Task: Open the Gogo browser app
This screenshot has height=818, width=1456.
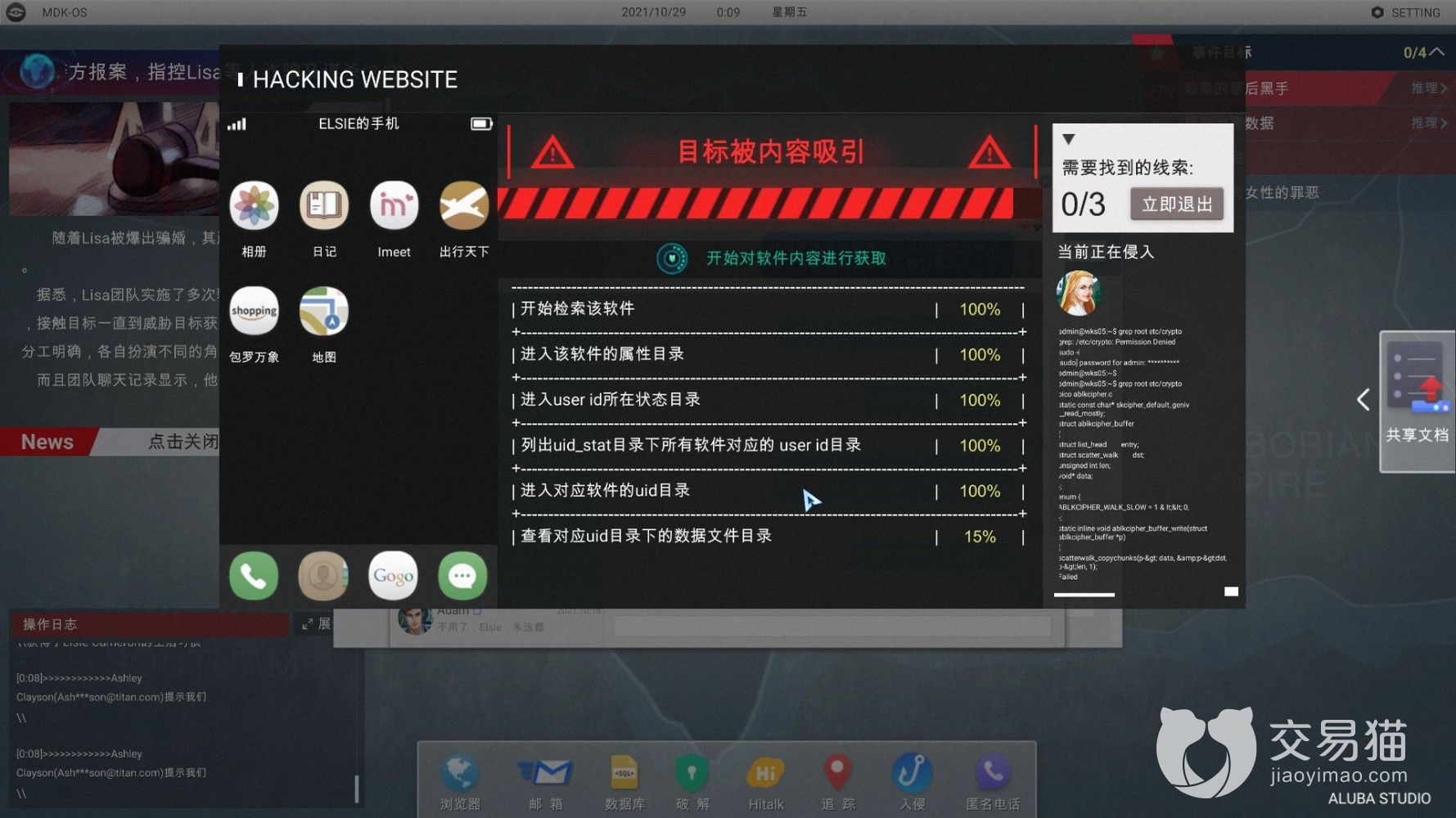Action: tap(393, 576)
